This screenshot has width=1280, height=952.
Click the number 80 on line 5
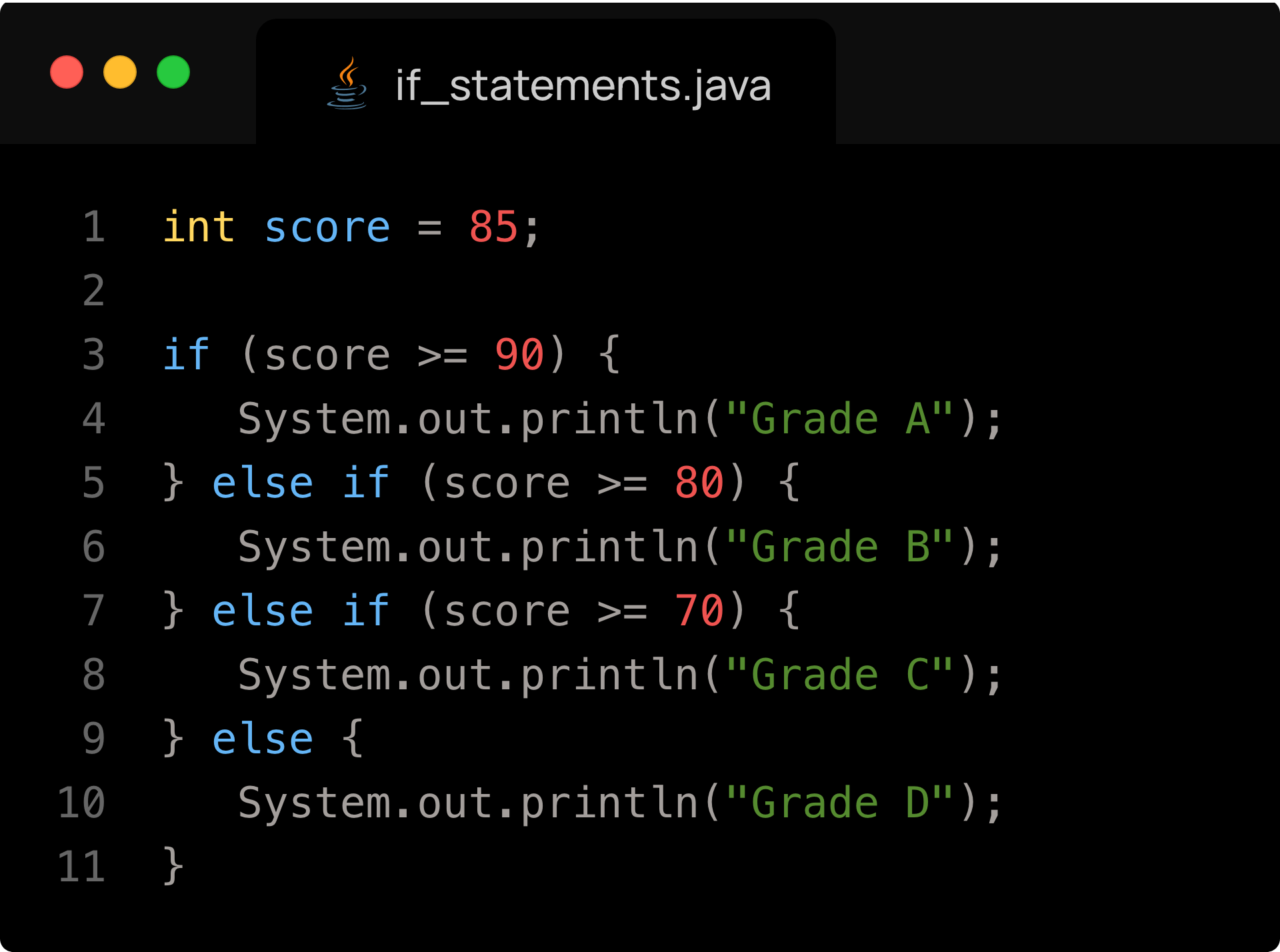(699, 483)
